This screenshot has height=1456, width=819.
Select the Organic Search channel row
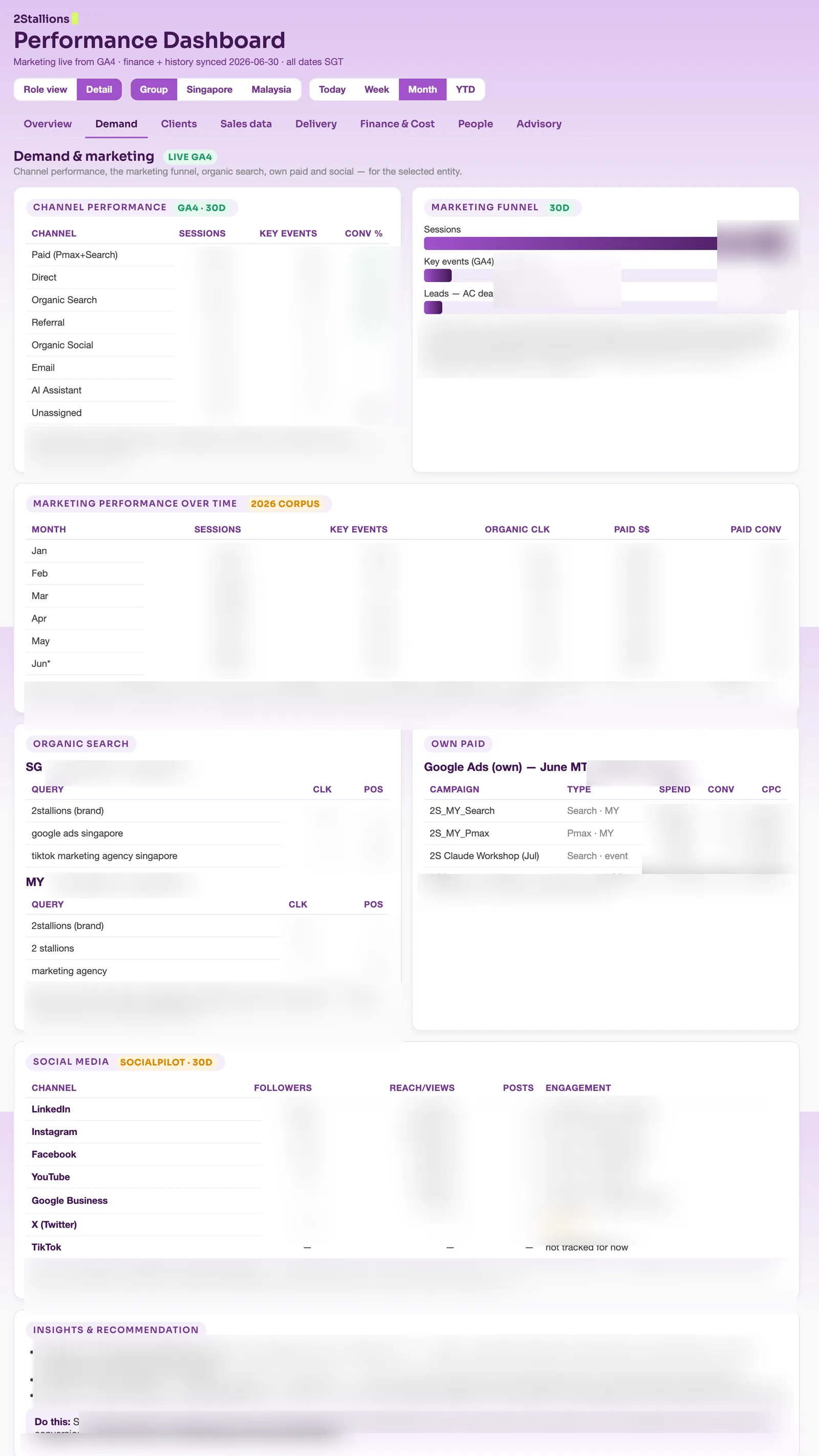coord(207,300)
